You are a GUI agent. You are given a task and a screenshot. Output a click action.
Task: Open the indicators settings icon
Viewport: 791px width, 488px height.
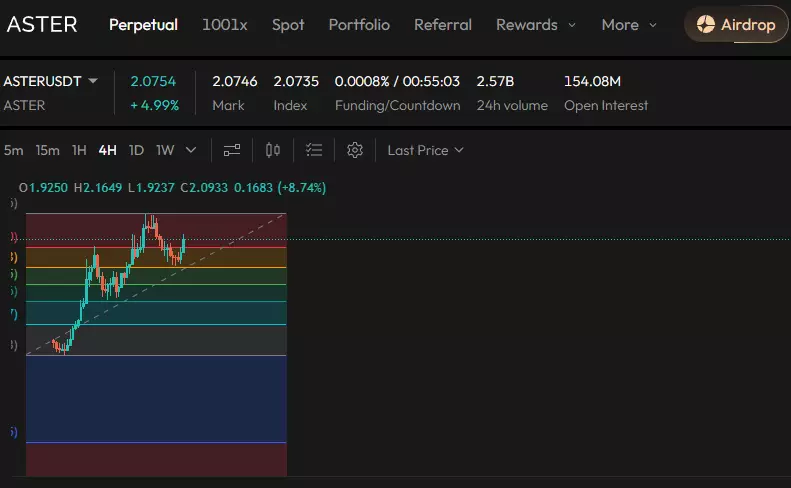232,150
